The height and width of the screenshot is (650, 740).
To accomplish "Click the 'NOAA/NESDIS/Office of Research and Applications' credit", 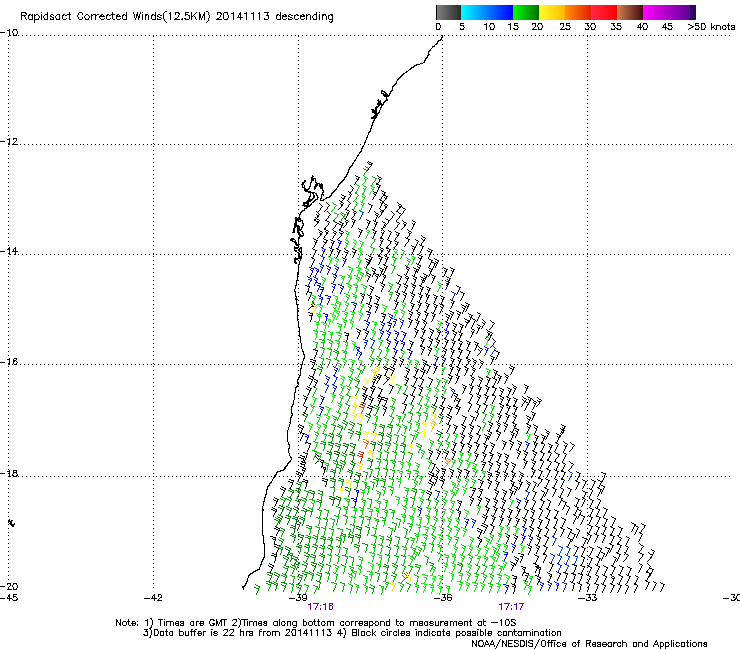I will 589,644.
